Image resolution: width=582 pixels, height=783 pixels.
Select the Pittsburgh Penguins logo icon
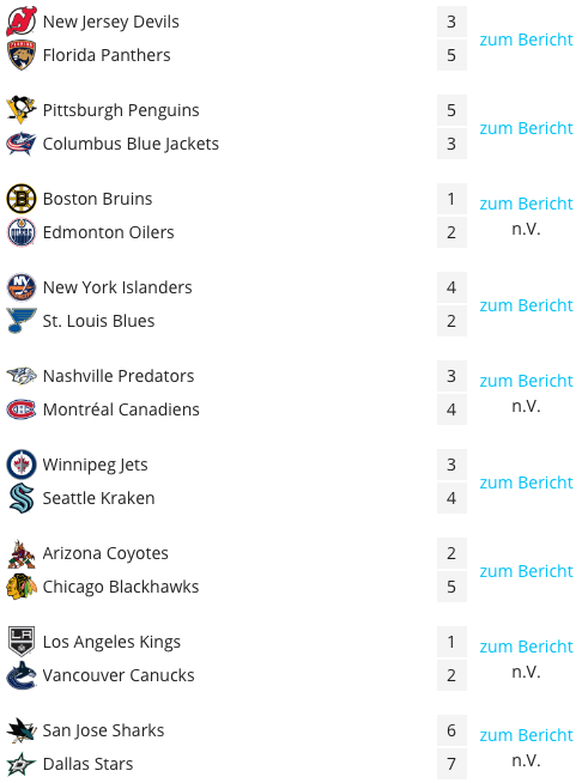point(21,110)
